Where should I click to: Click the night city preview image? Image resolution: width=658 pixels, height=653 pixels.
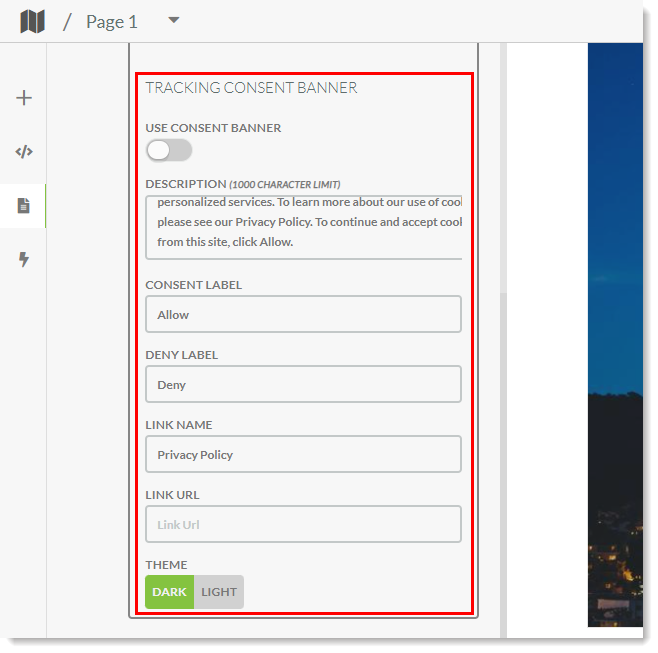point(615,334)
